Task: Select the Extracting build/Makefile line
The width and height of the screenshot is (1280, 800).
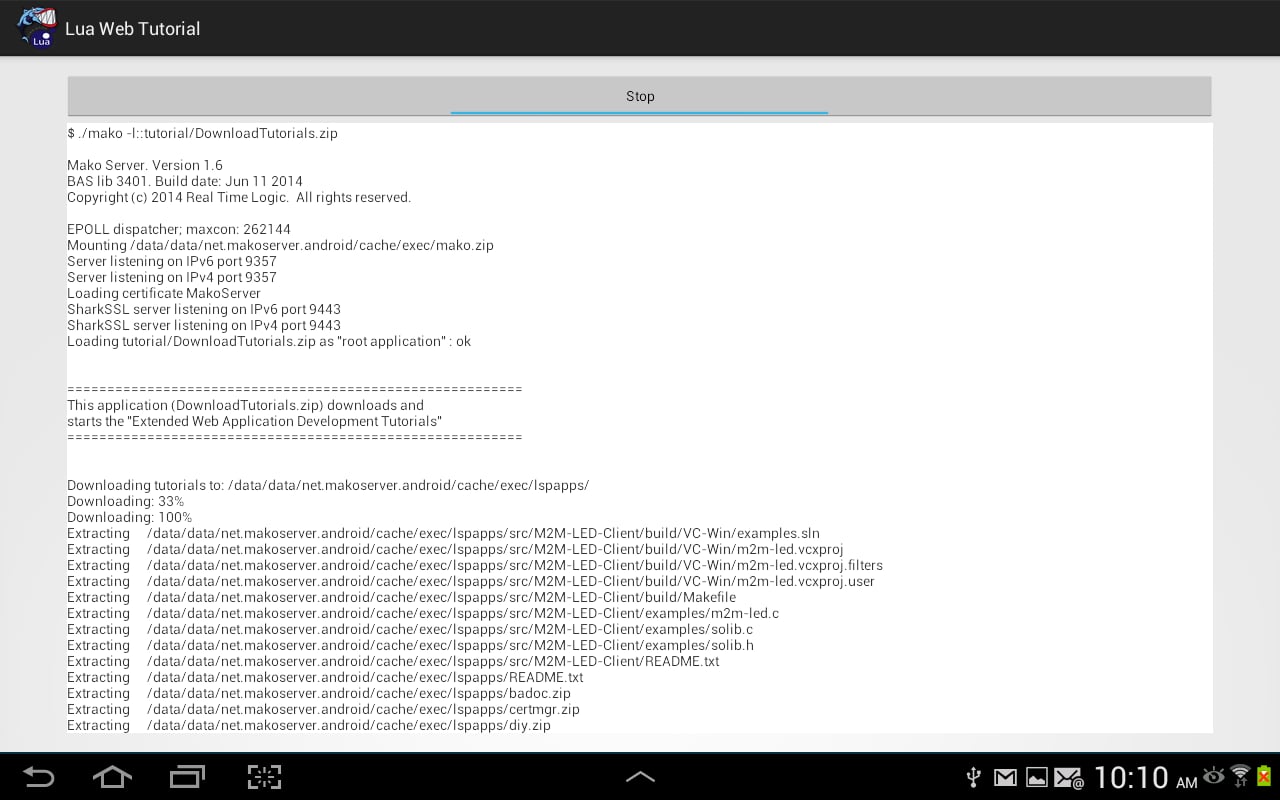Action: pos(401,597)
